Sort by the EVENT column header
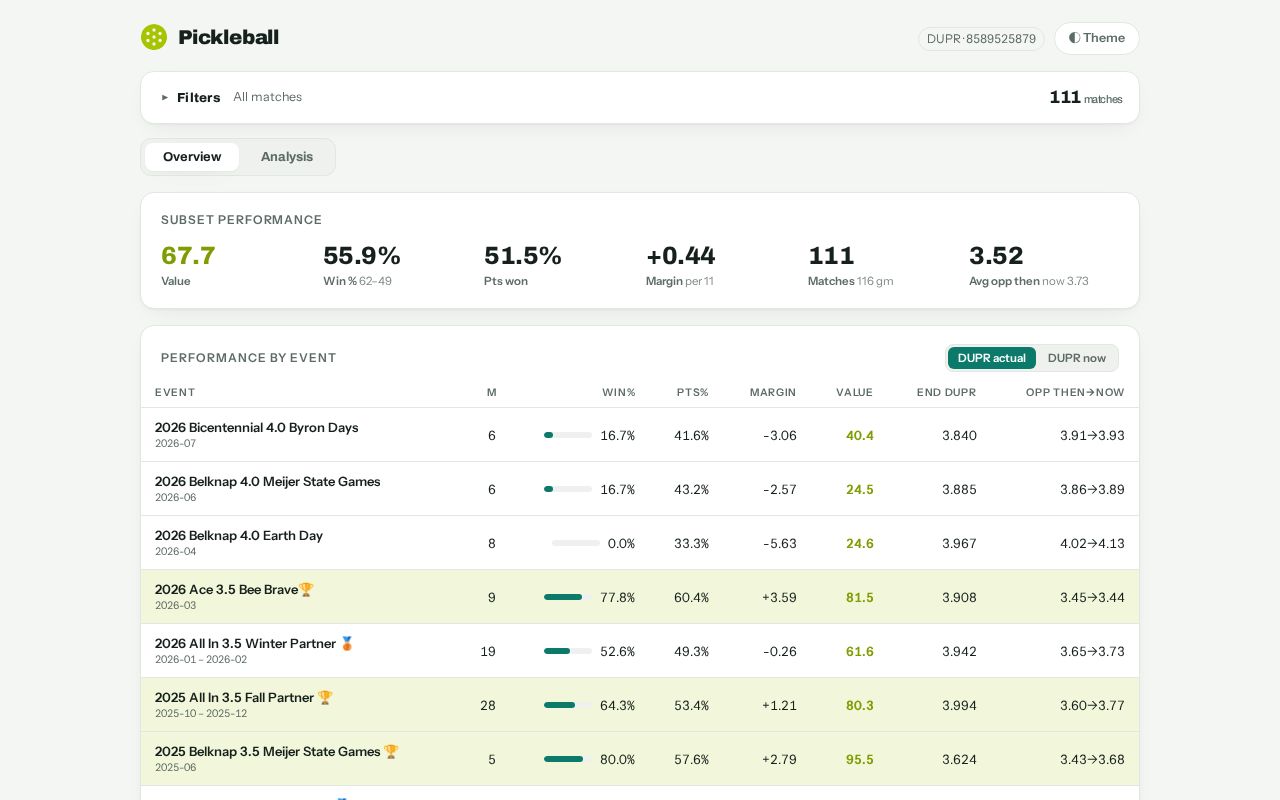The image size is (1280, 800). (175, 393)
